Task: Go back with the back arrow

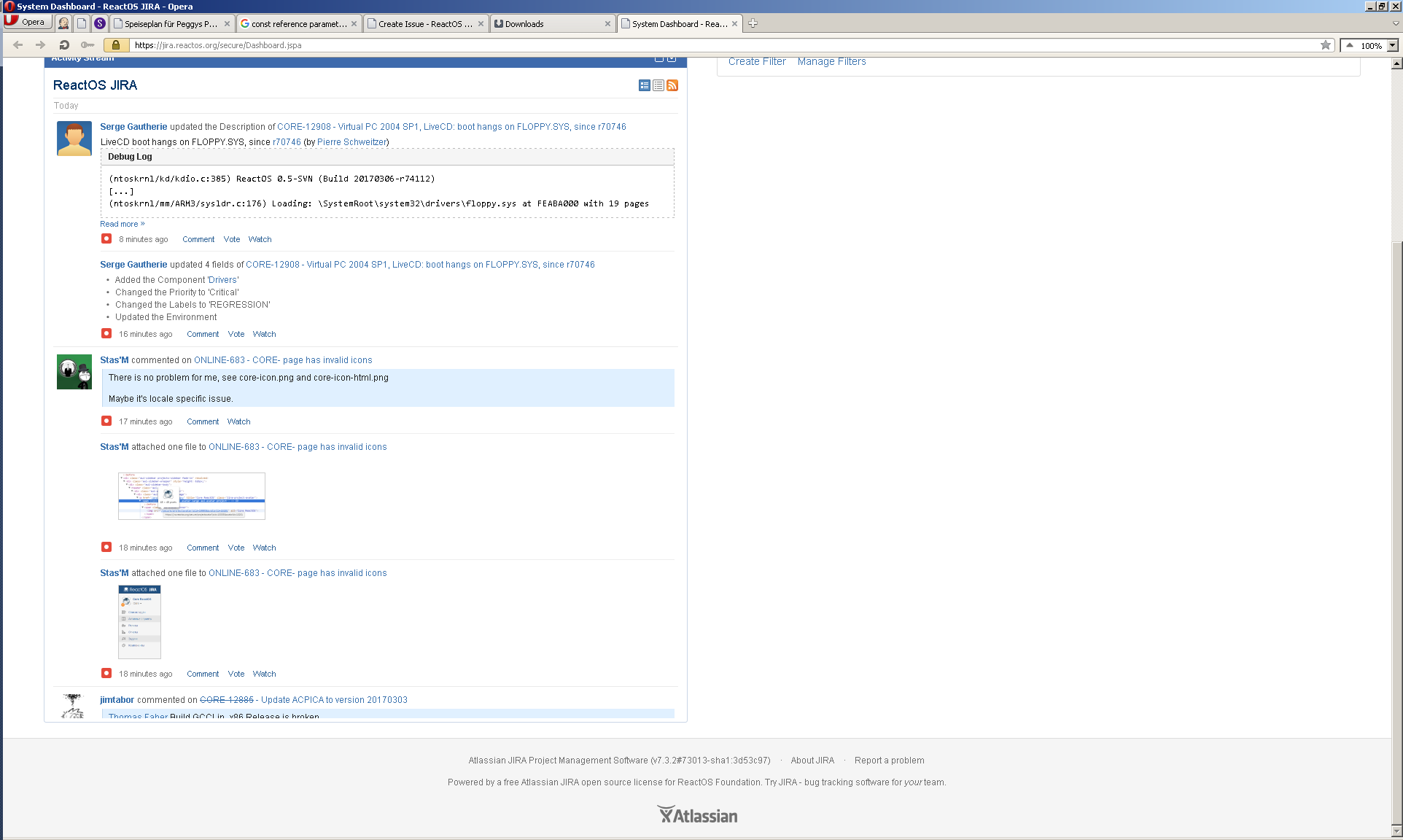Action: click(x=18, y=45)
